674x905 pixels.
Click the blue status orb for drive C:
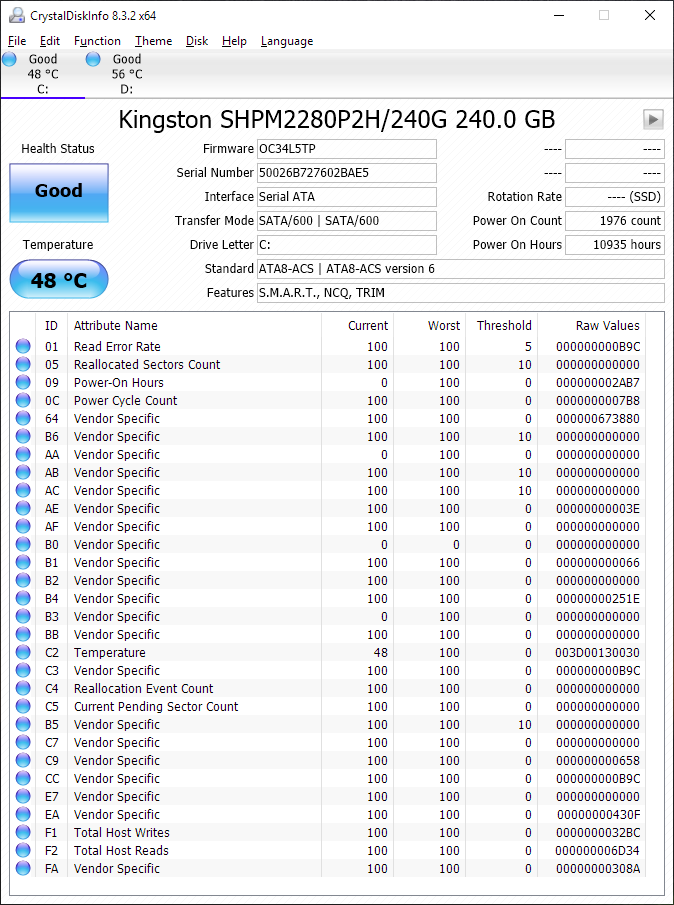click(x=10, y=59)
